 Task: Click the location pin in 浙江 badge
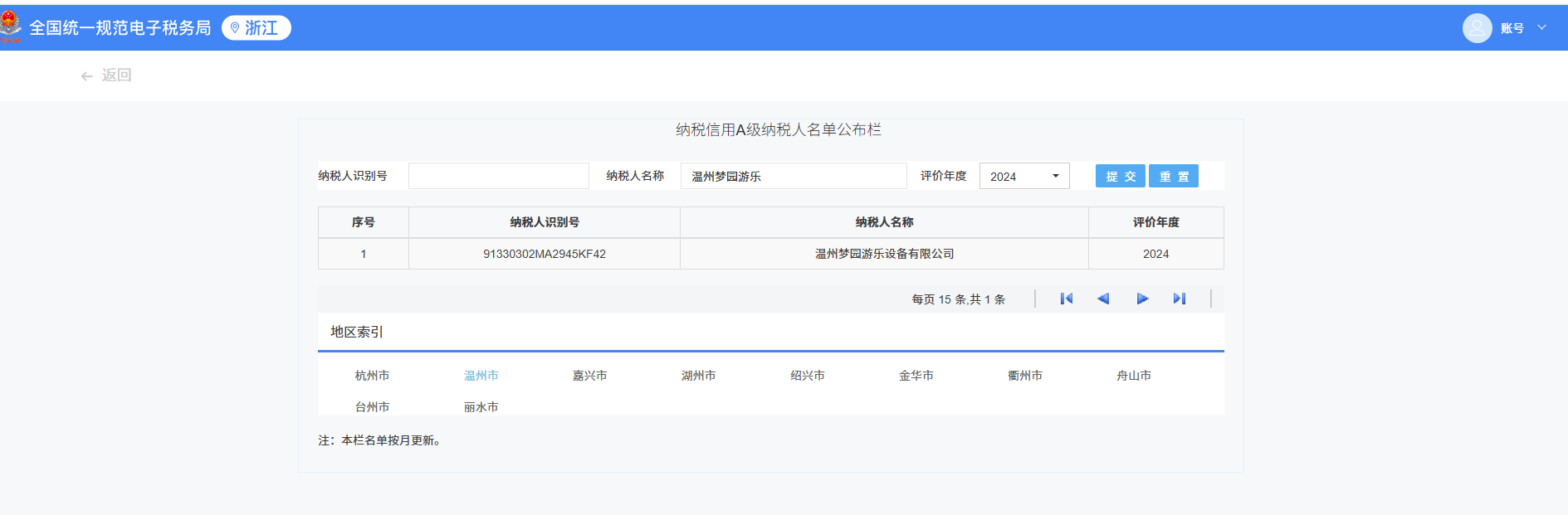click(x=235, y=28)
